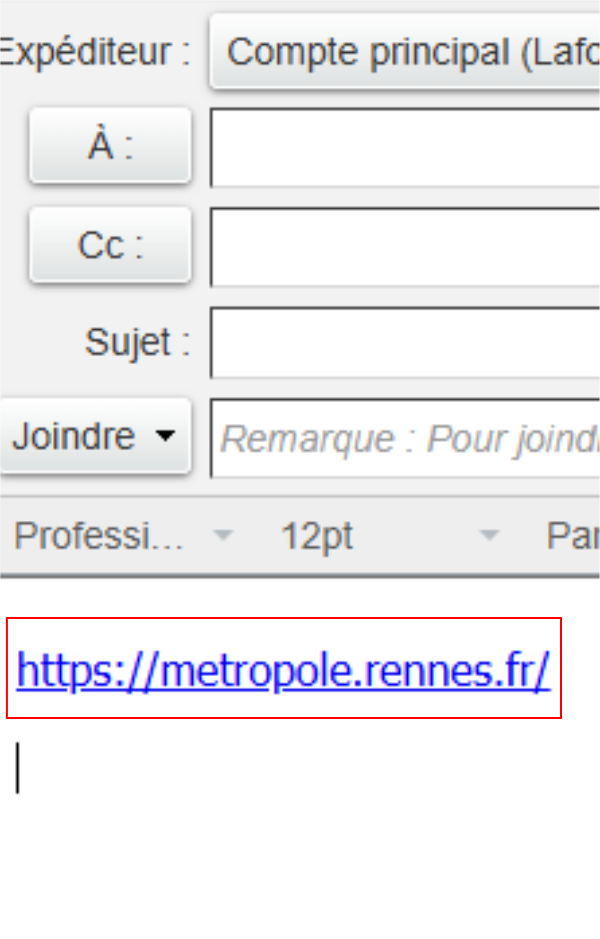Follow the metropole.rennes.fr hyperlink
This screenshot has width=600, height=939.
pyautogui.click(x=283, y=670)
